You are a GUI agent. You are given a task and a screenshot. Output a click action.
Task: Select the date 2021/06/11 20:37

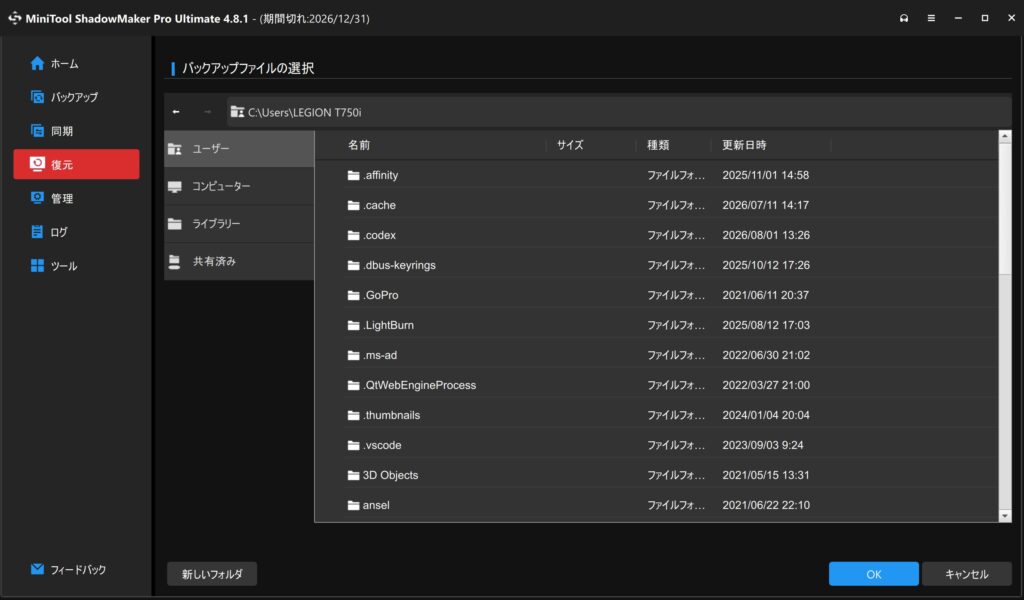click(x=765, y=295)
